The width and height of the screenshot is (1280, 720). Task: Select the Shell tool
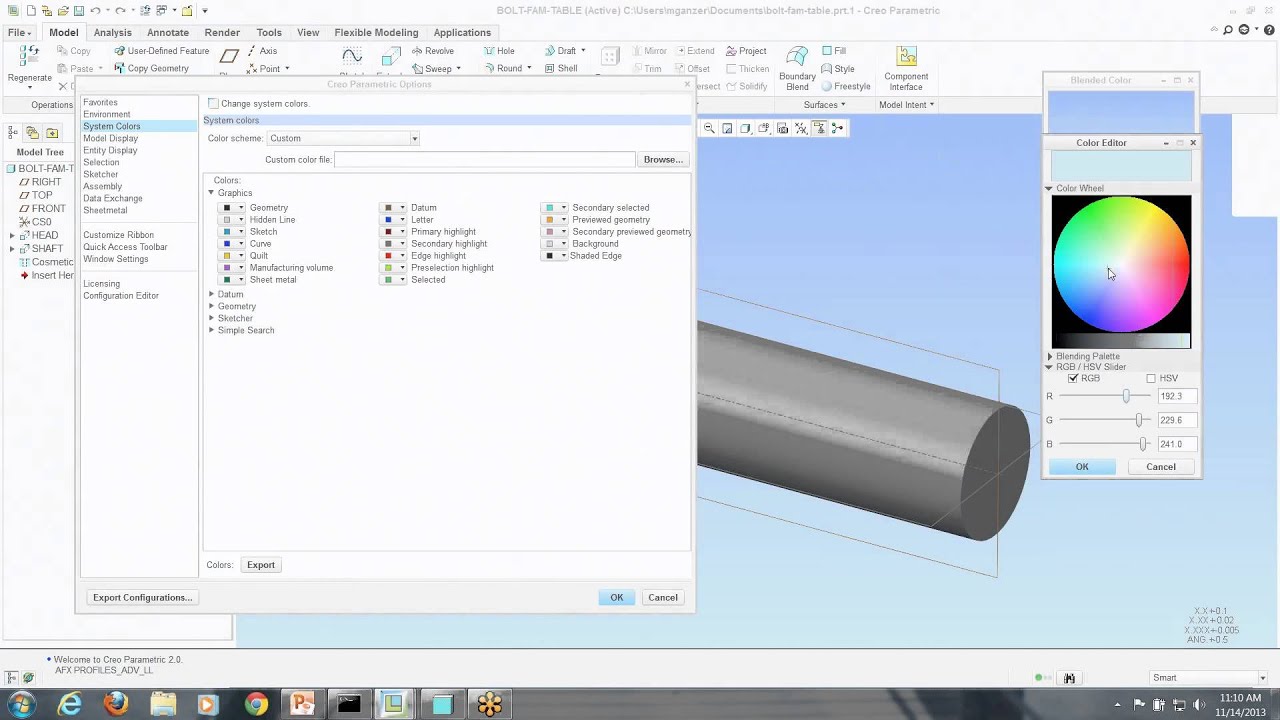click(x=560, y=69)
